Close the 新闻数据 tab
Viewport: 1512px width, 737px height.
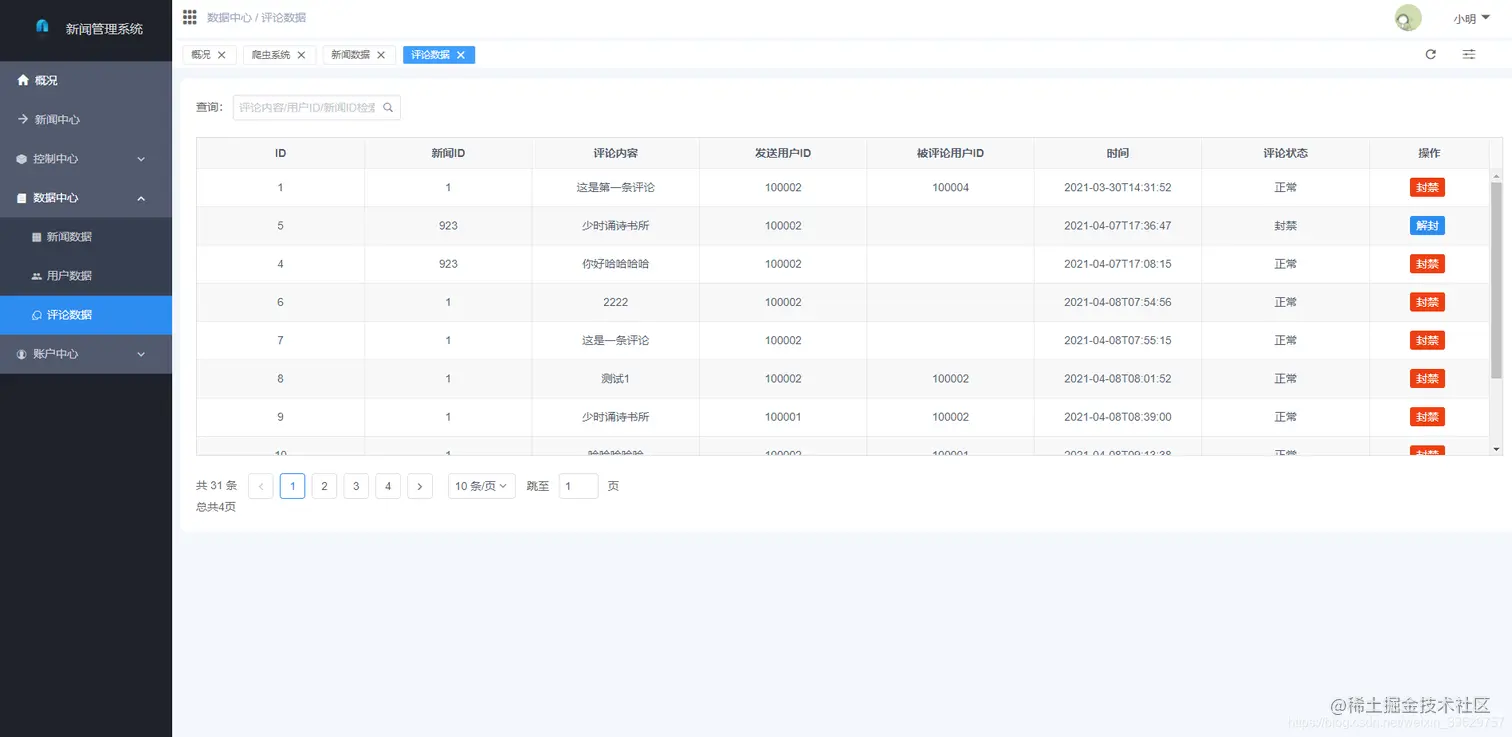point(381,55)
